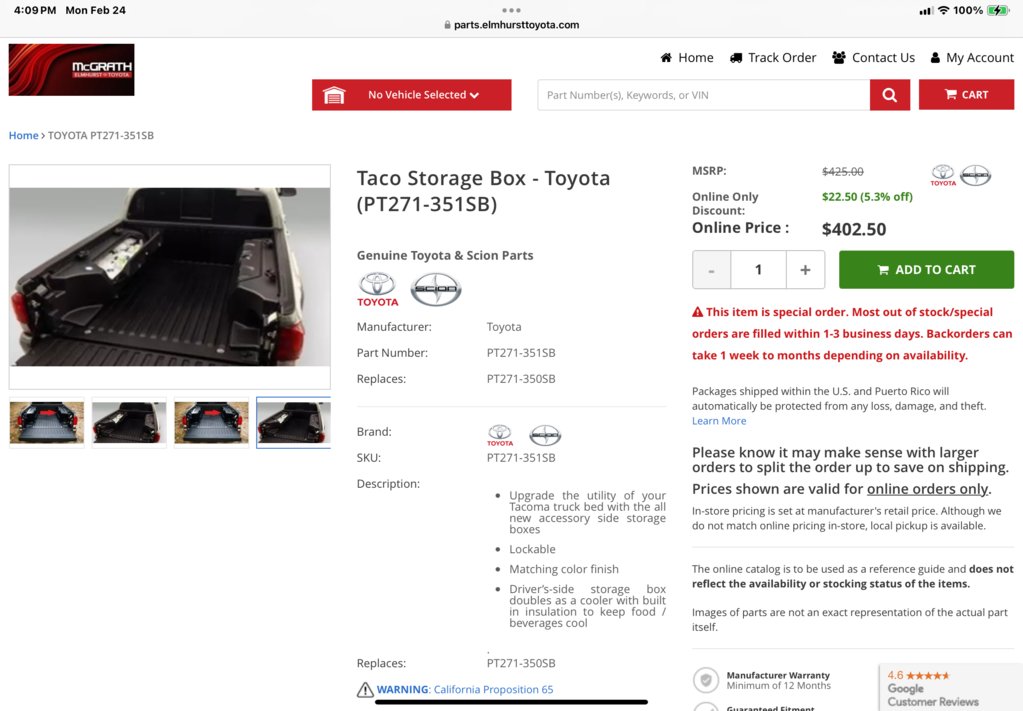Click the ADD TO CART button
Image resolution: width=1023 pixels, height=711 pixels.
[x=926, y=269]
